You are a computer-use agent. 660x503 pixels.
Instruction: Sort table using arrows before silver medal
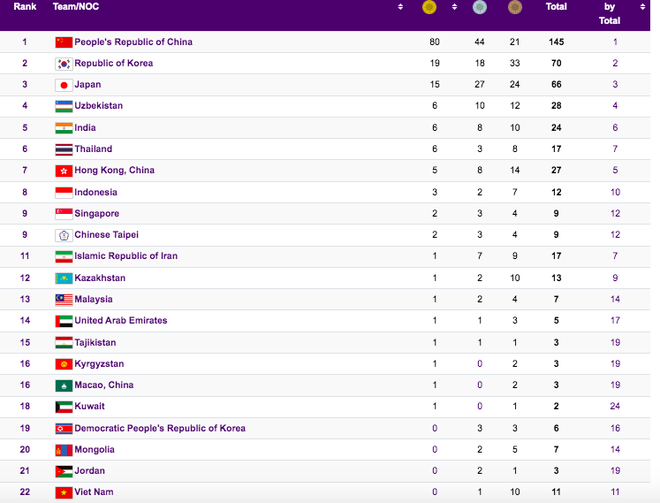tap(456, 7)
